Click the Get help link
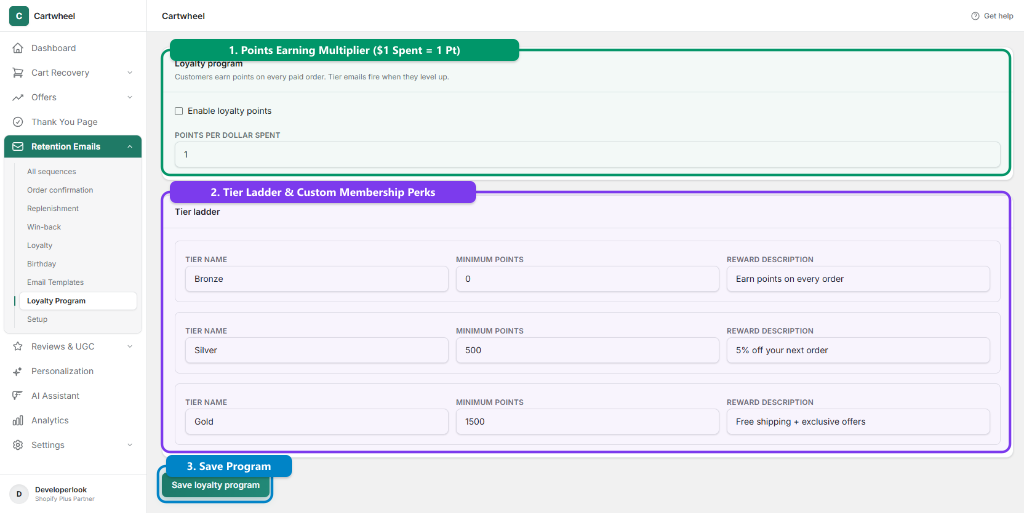The image size is (1024, 513). tap(992, 16)
